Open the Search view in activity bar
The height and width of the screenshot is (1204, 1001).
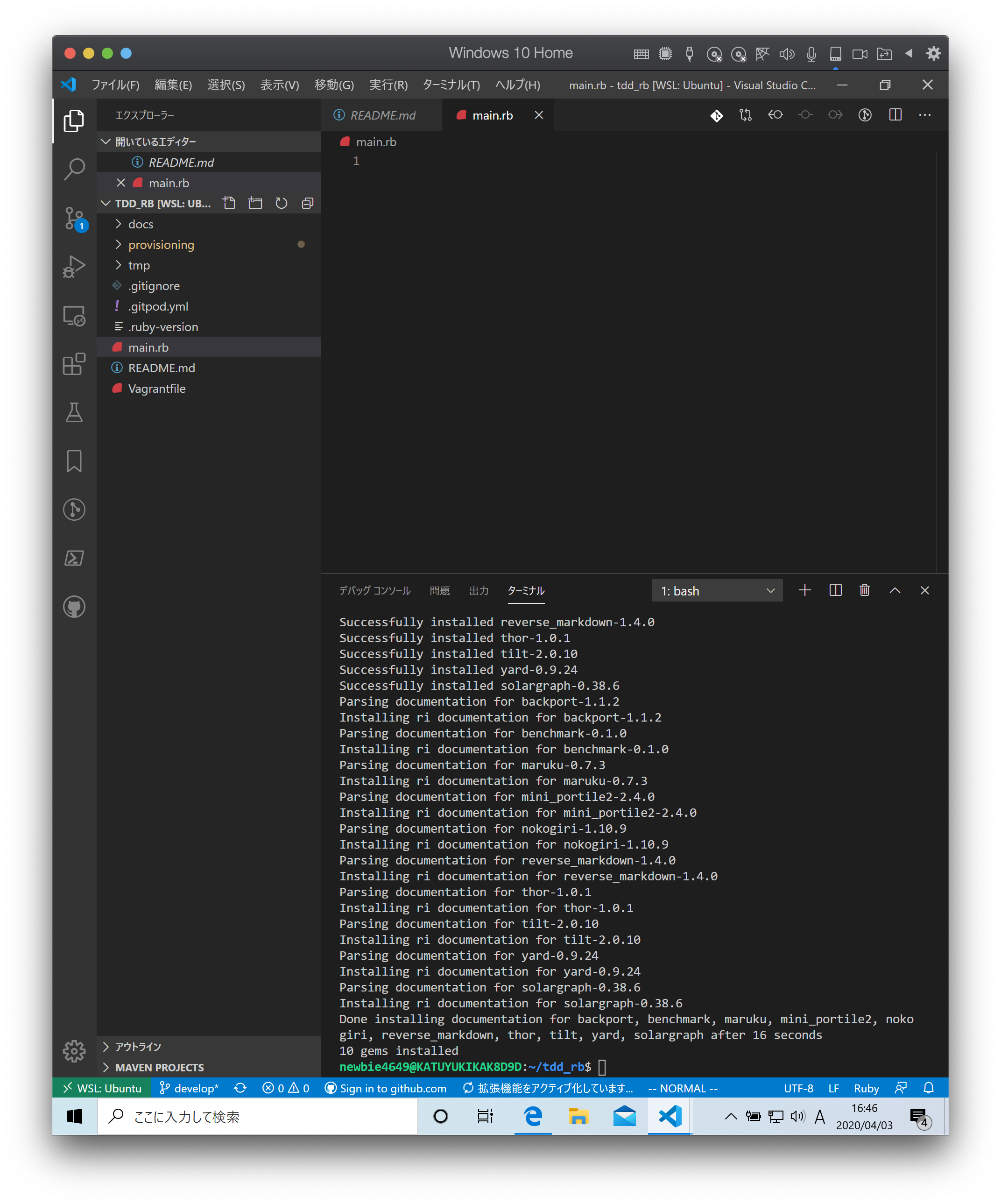(x=74, y=169)
